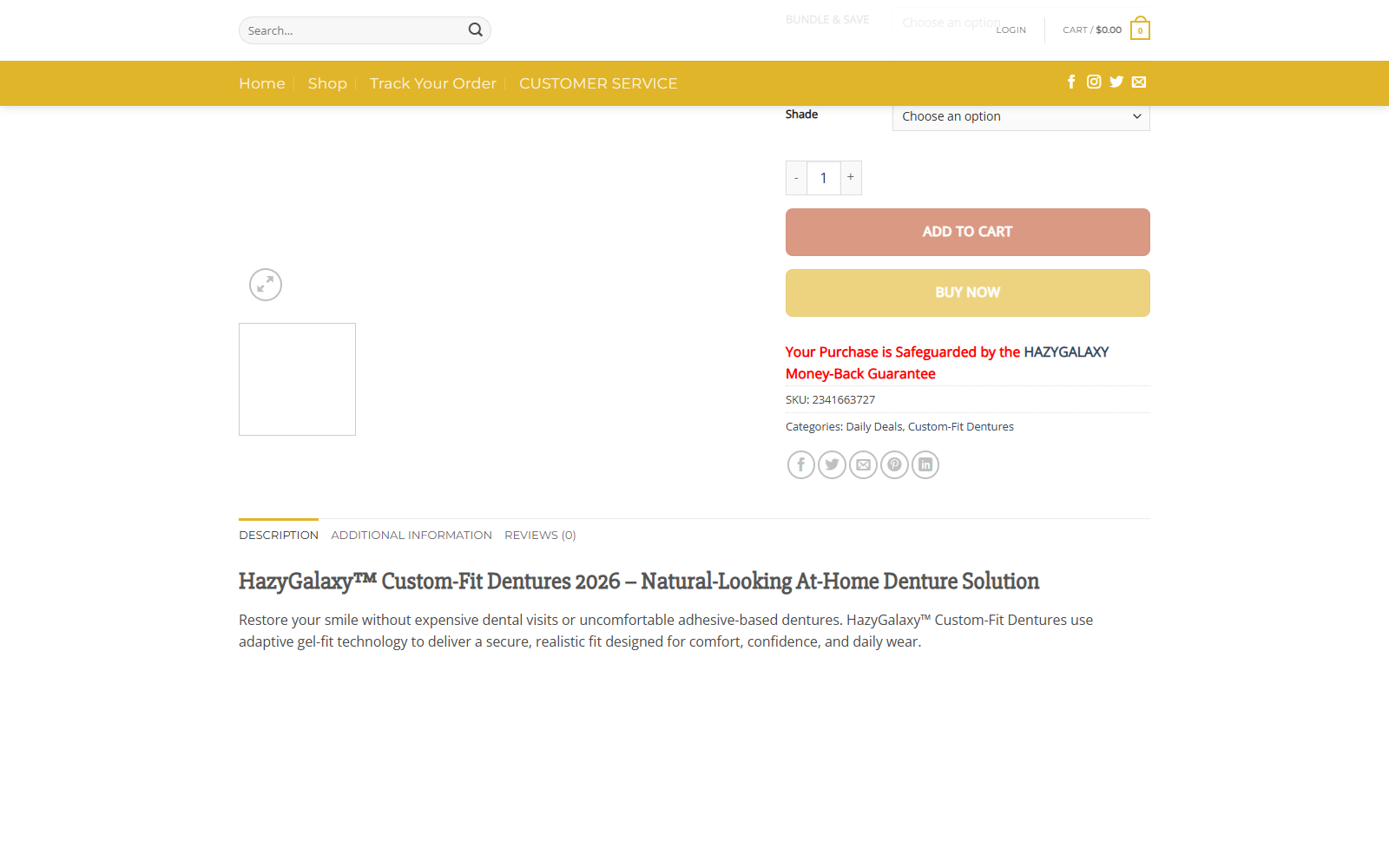Share on LinkedIn round icon

click(x=925, y=464)
